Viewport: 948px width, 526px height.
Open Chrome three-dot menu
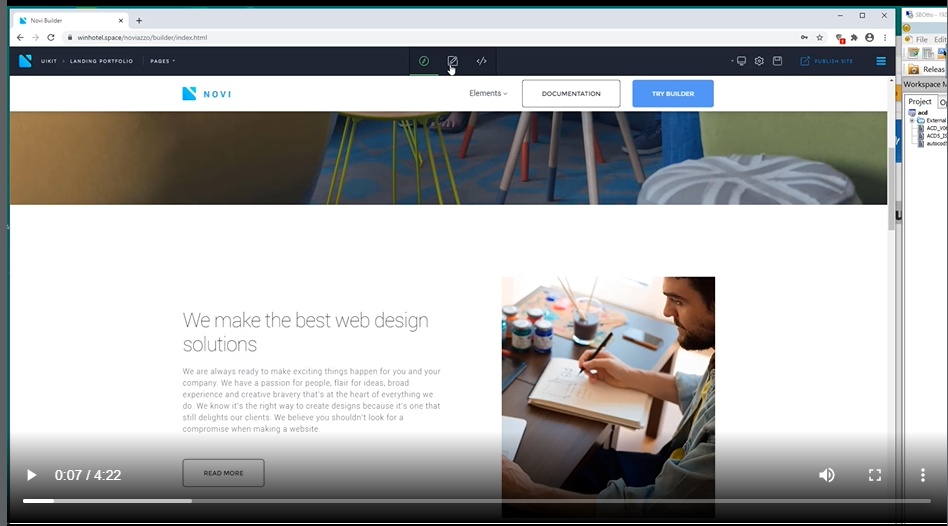[885, 37]
